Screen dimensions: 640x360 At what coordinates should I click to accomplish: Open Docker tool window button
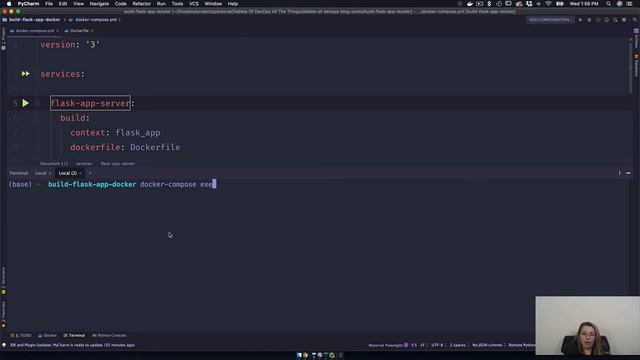(47, 336)
